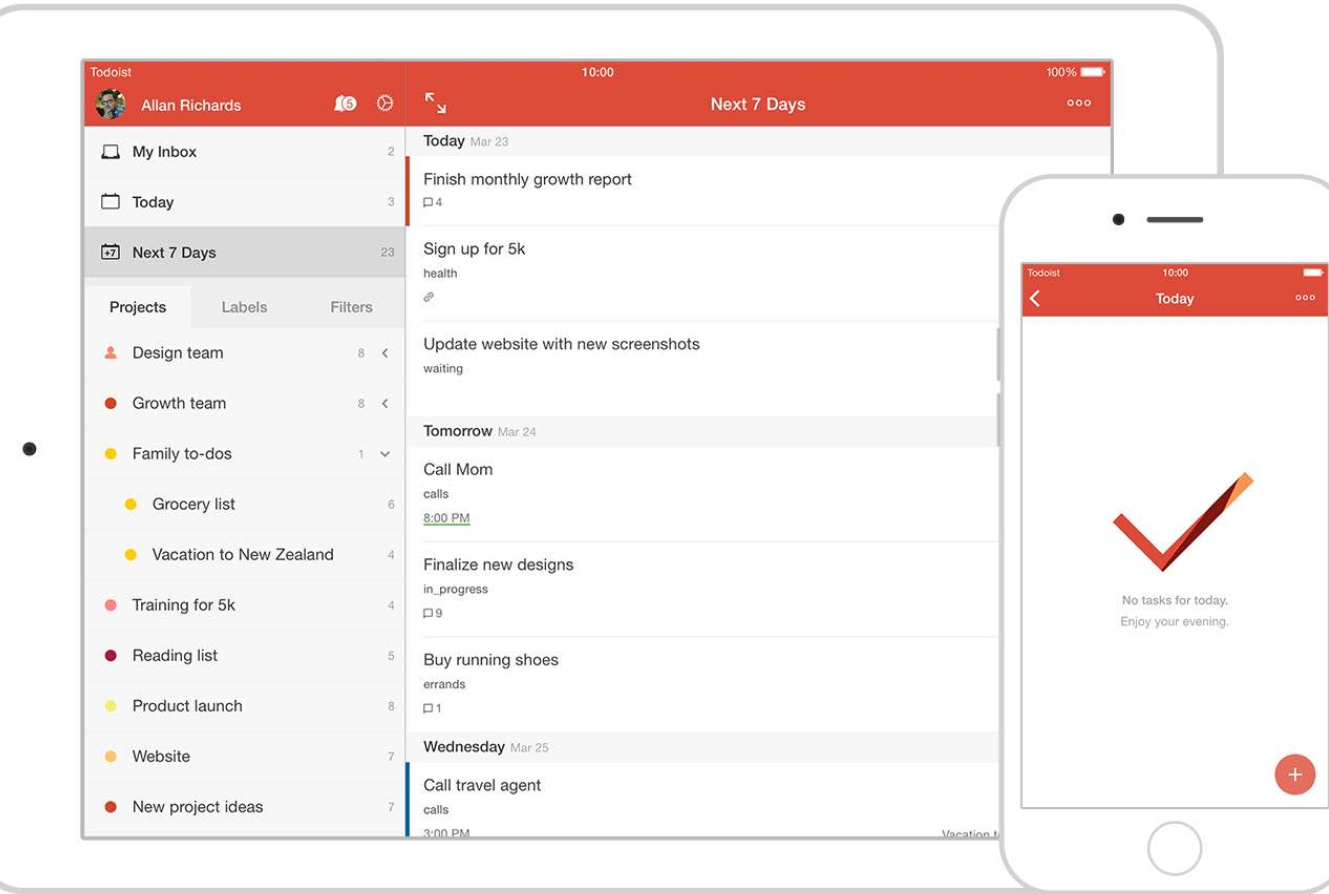Click Design team person icon
1329x894 pixels.
coord(111,353)
